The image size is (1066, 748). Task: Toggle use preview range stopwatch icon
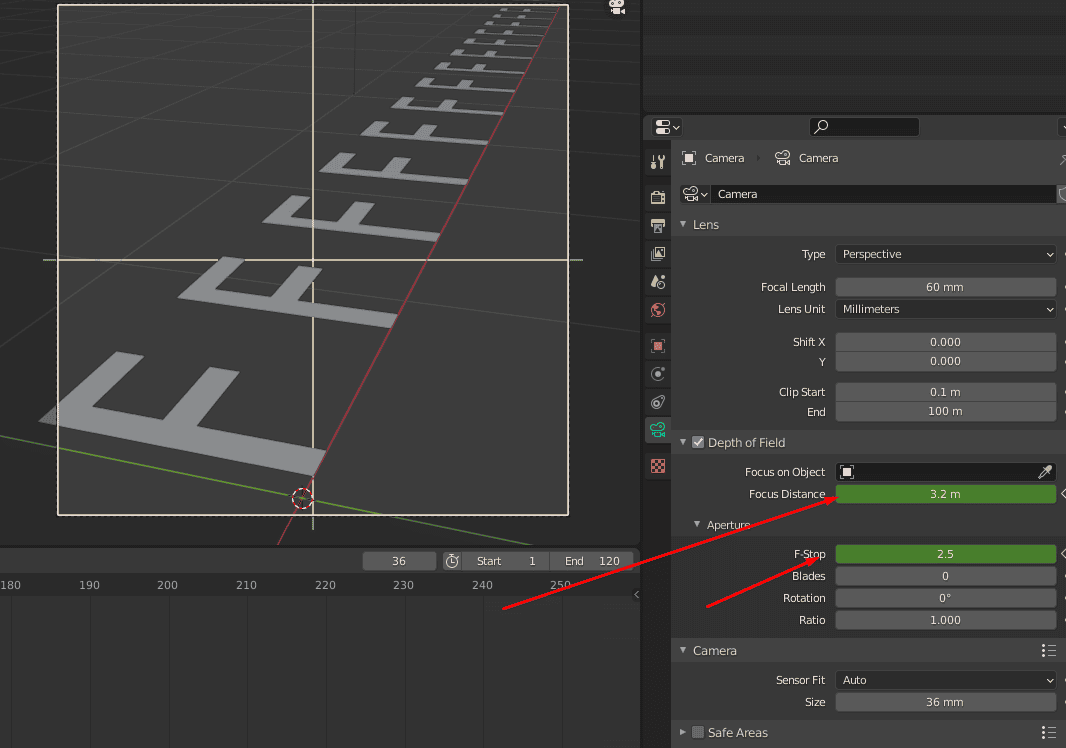(452, 561)
